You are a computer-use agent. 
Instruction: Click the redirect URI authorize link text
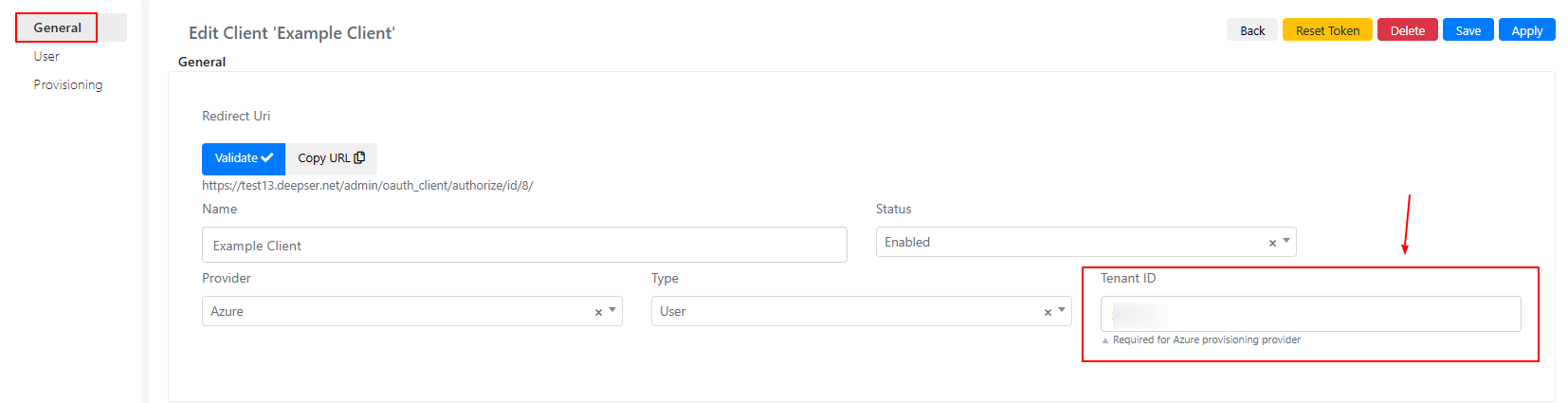368,186
